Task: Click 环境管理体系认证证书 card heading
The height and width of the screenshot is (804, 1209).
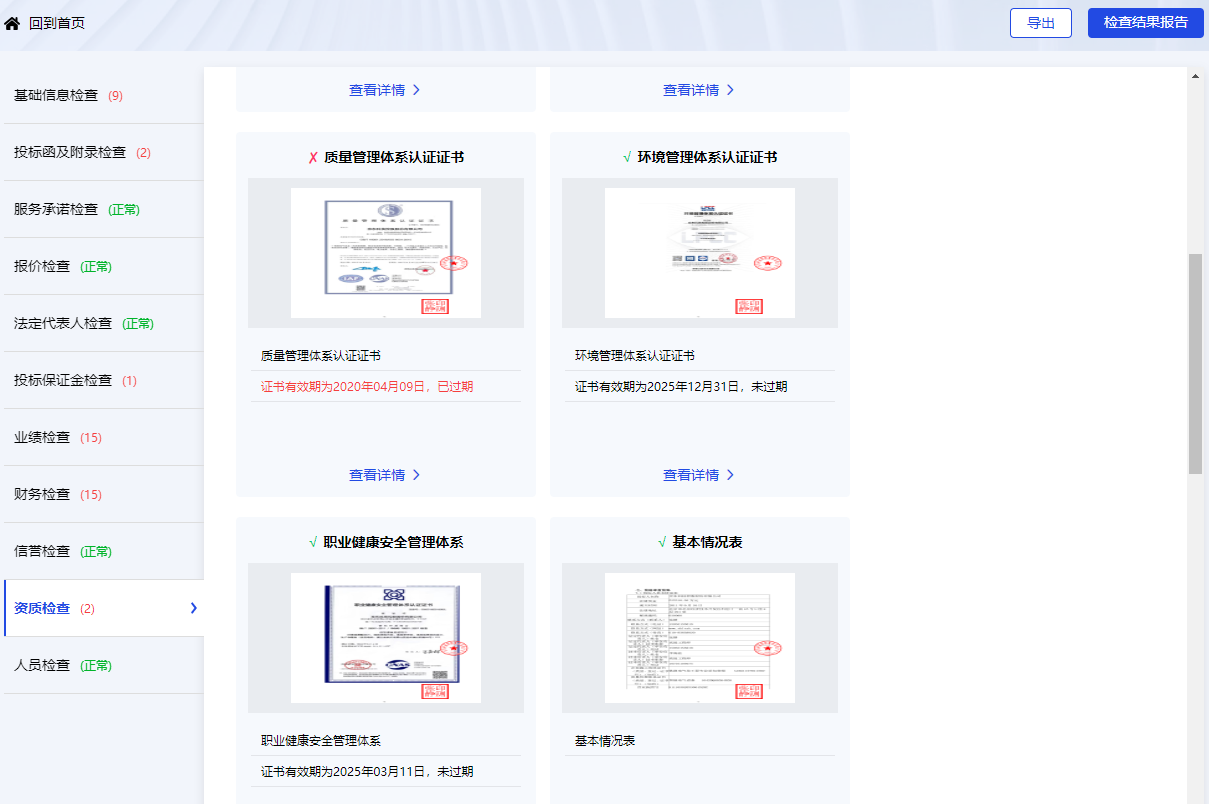Action: point(708,158)
